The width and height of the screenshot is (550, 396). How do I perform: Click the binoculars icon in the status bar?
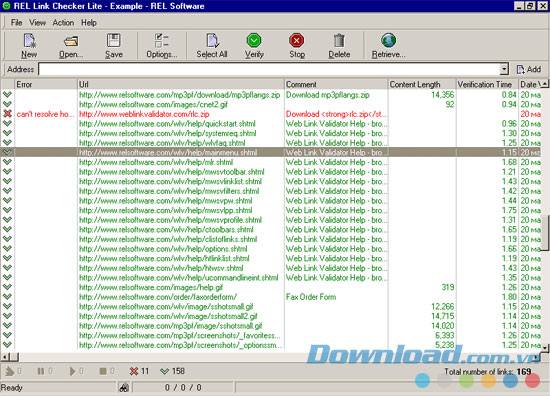124,388
